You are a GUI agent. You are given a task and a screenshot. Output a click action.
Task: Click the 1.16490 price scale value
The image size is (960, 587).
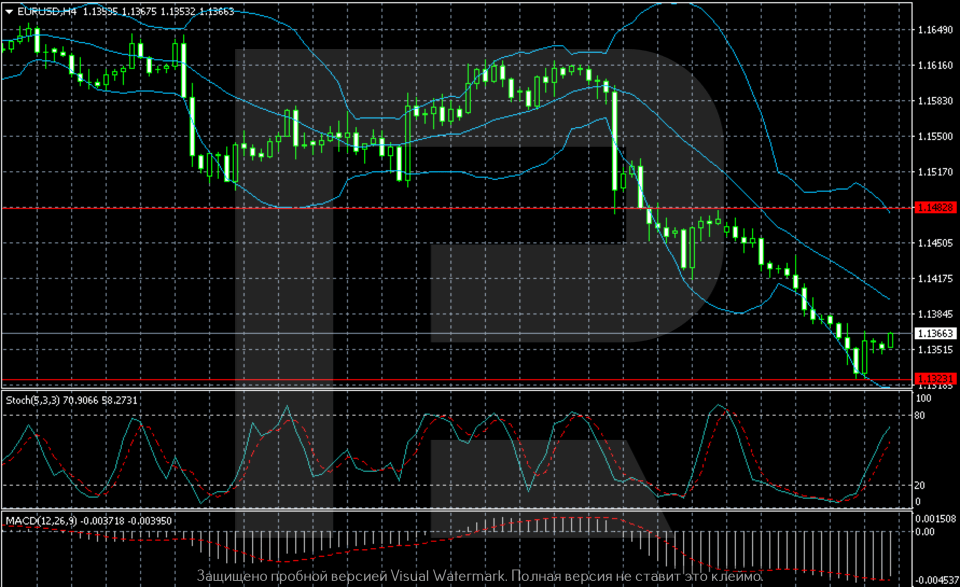click(935, 30)
